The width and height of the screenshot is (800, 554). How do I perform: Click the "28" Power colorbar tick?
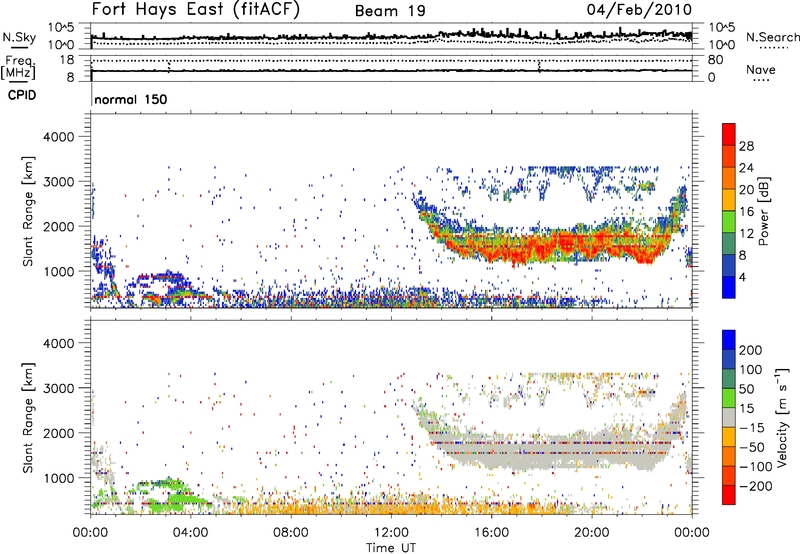point(746,146)
